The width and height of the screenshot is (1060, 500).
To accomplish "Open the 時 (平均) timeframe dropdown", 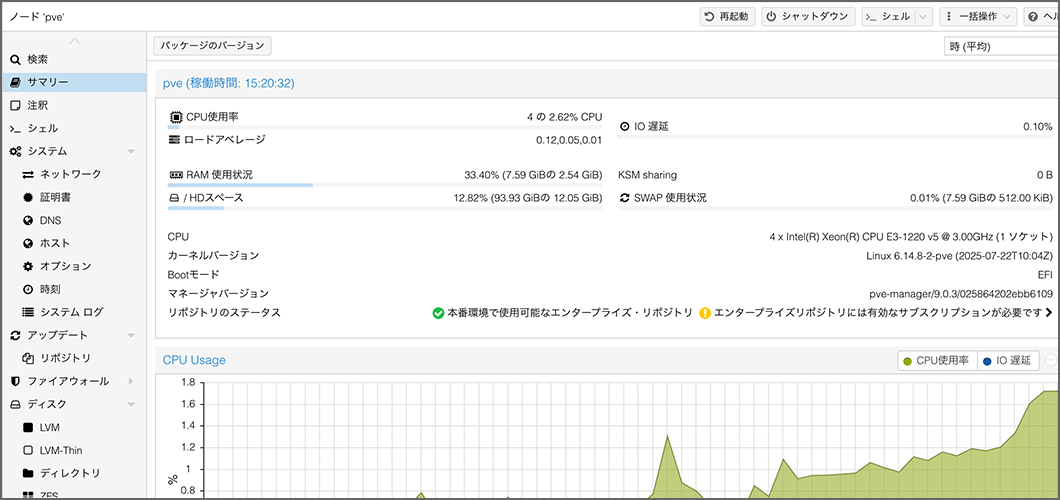I will tap(1000, 46).
